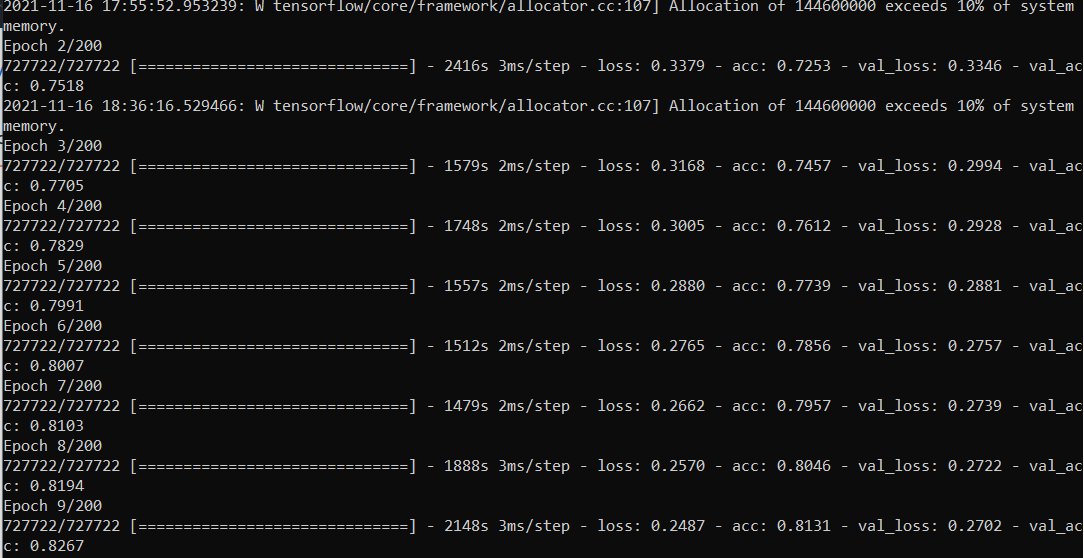Click the loss value 0.2662

(678, 407)
